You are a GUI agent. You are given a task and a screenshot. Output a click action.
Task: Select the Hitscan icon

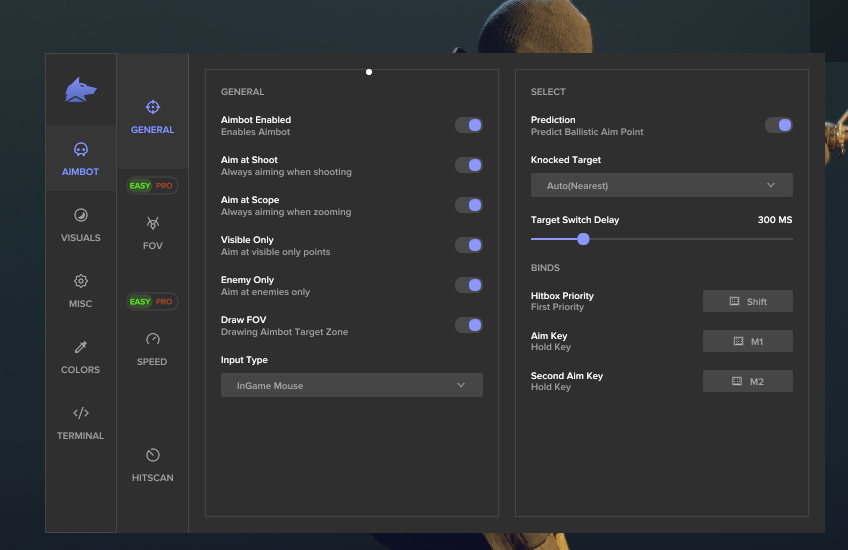[152, 456]
